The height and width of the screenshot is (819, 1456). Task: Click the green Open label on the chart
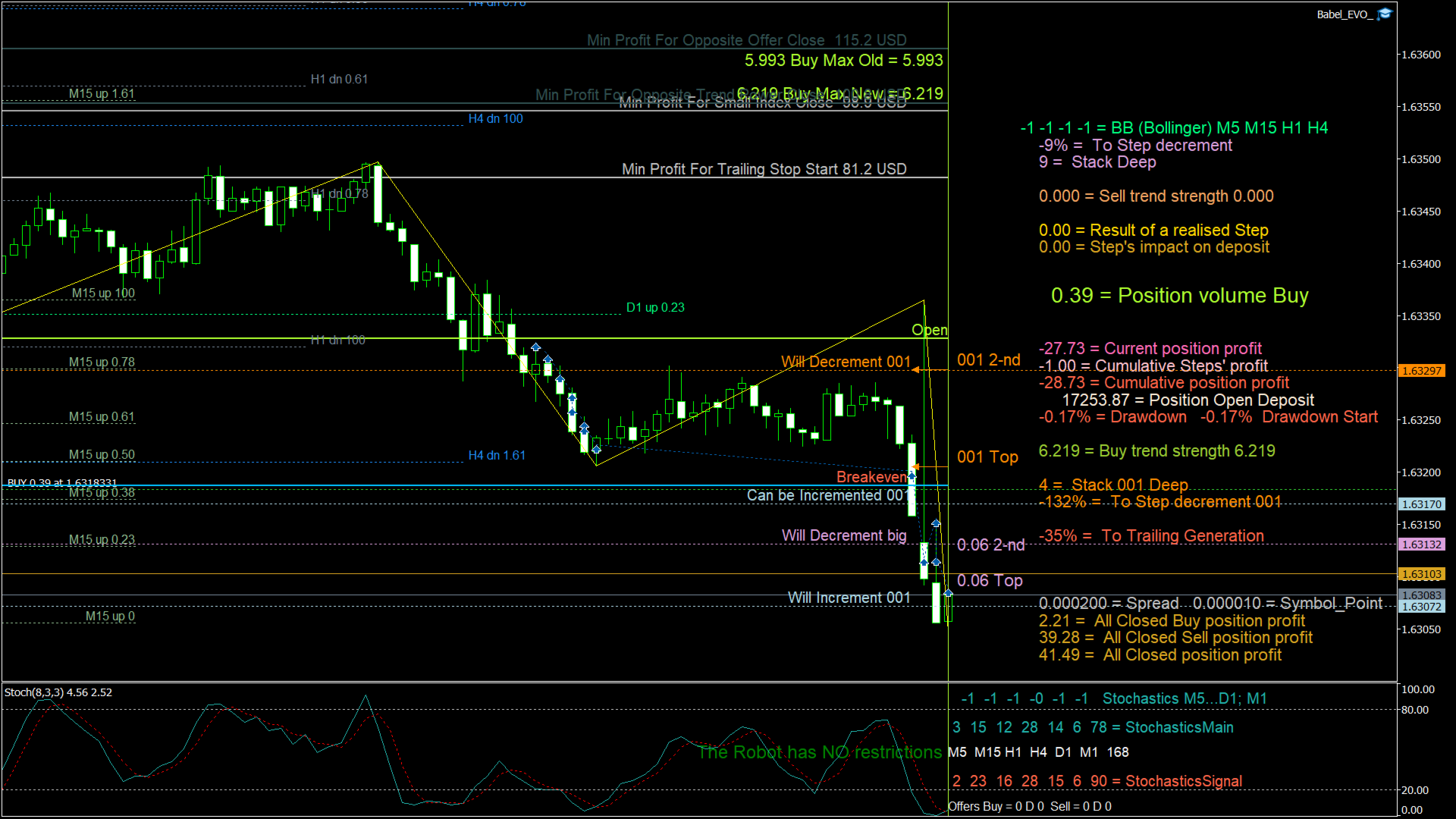930,330
